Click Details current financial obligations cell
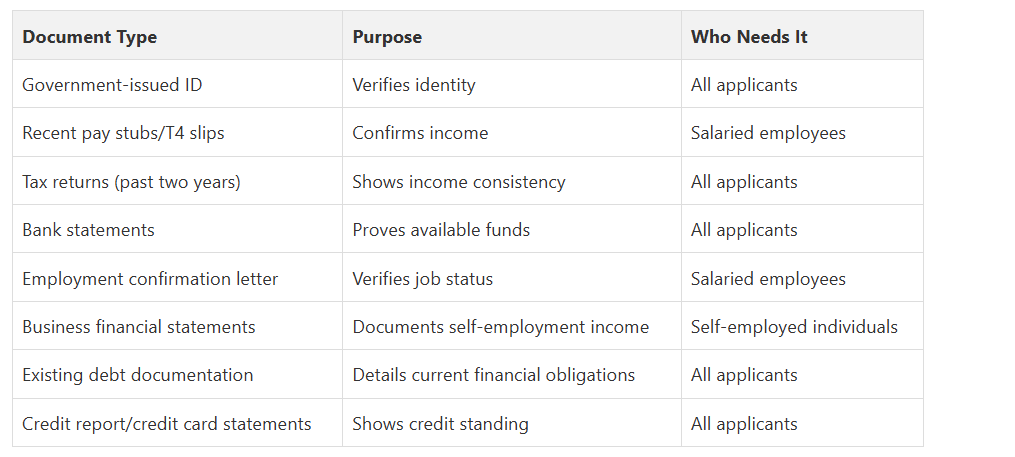 click(494, 375)
